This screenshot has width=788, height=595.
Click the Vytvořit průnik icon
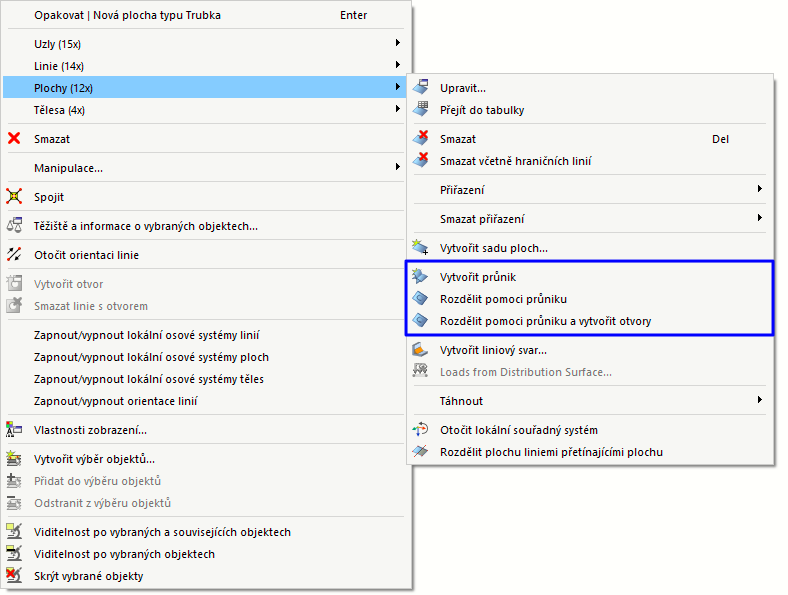[421, 277]
